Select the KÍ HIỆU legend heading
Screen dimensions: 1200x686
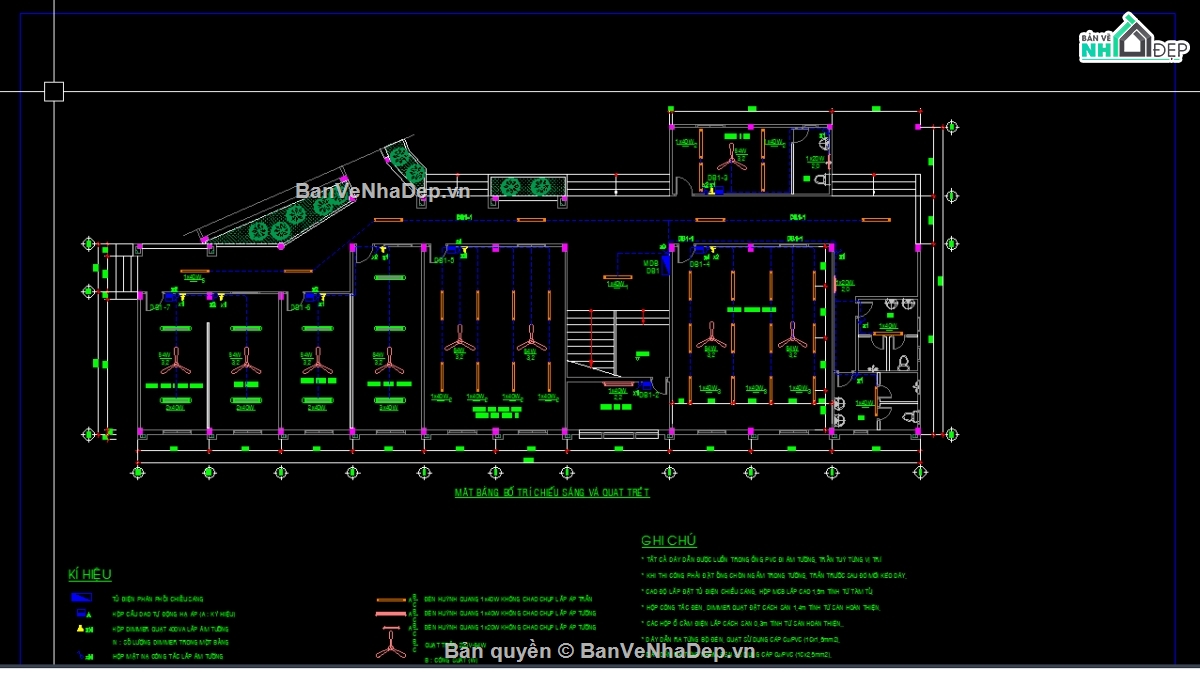(x=89, y=574)
